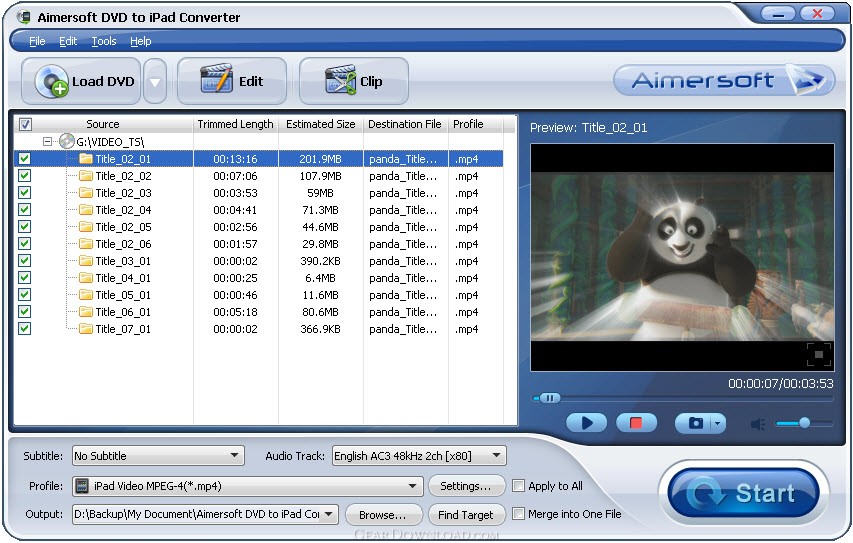Mute audio with the speaker icon
Screen dimensions: 853x543
coord(758,423)
